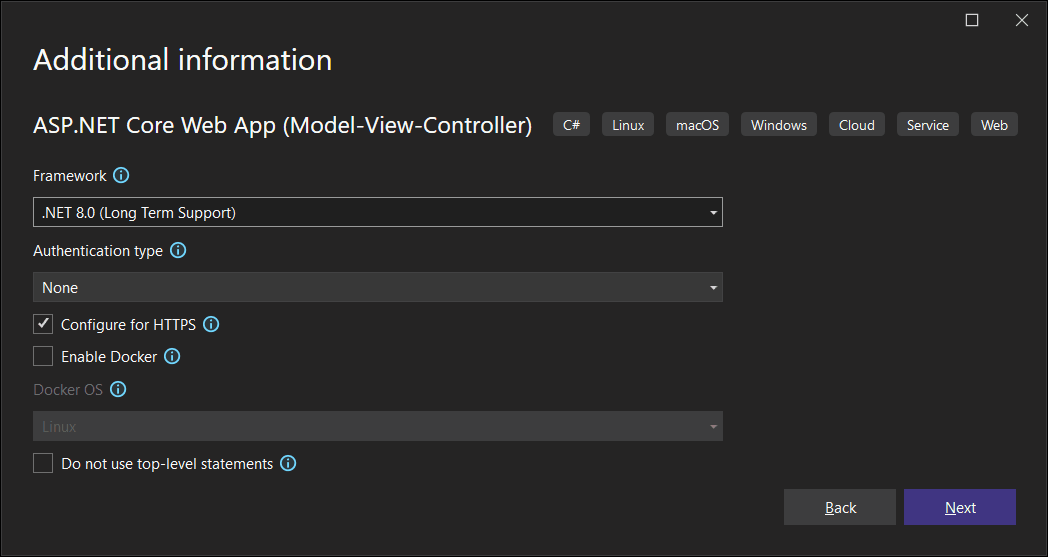Open the Framework .NET 8.0 dropdown
This screenshot has height=557, width=1048.
378,213
